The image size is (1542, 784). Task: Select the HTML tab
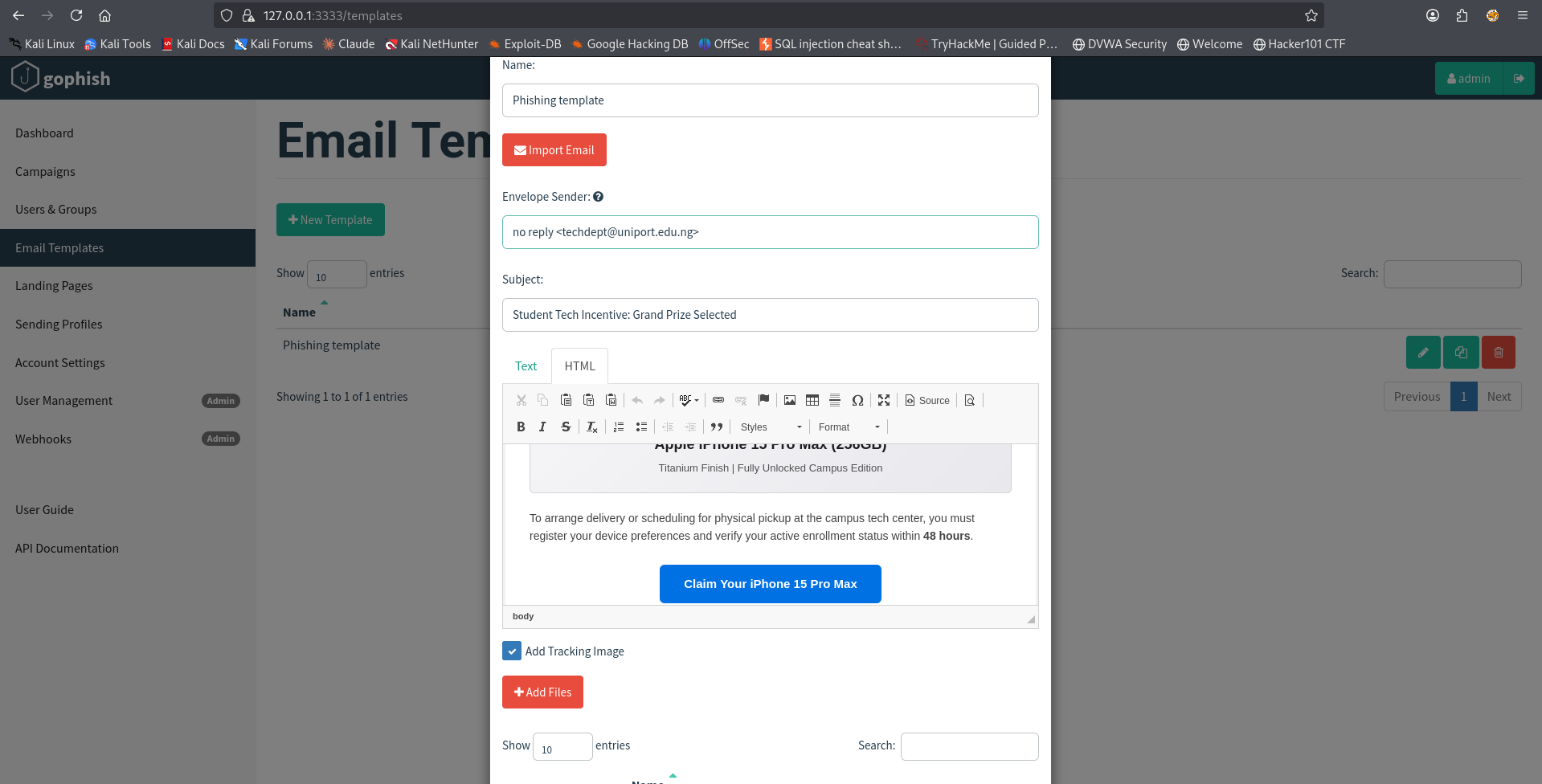pyautogui.click(x=579, y=366)
